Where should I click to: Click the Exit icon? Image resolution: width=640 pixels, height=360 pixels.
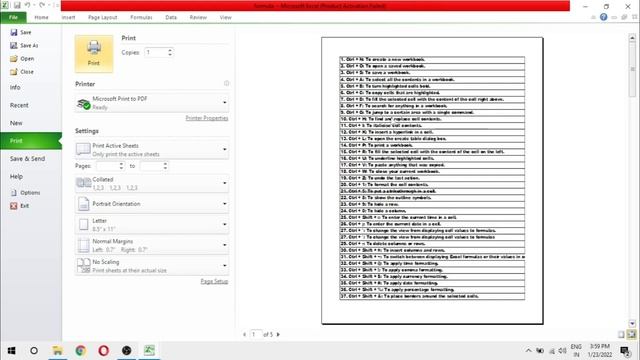click(14, 206)
